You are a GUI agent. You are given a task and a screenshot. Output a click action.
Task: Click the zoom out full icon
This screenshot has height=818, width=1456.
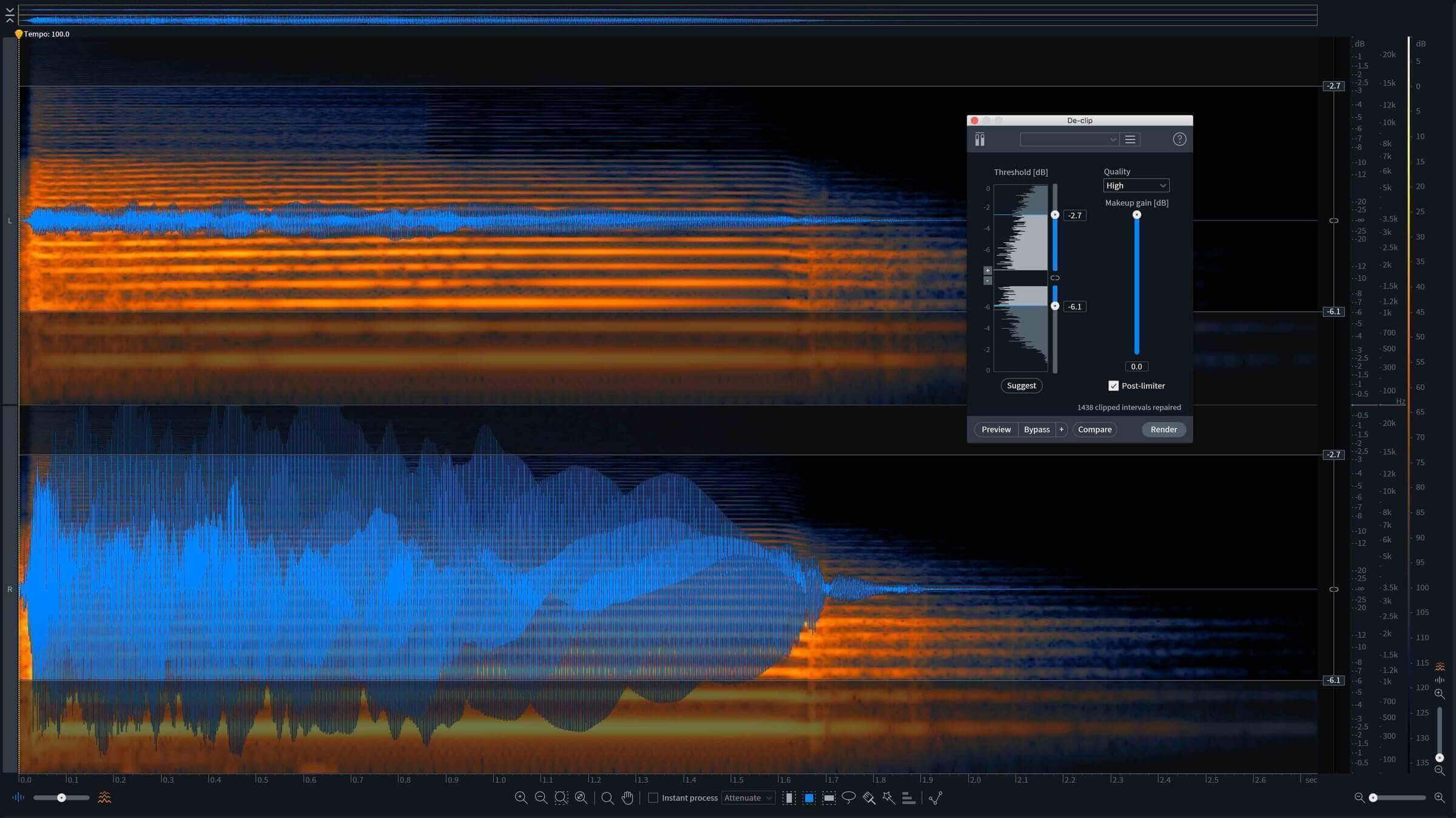tap(581, 798)
